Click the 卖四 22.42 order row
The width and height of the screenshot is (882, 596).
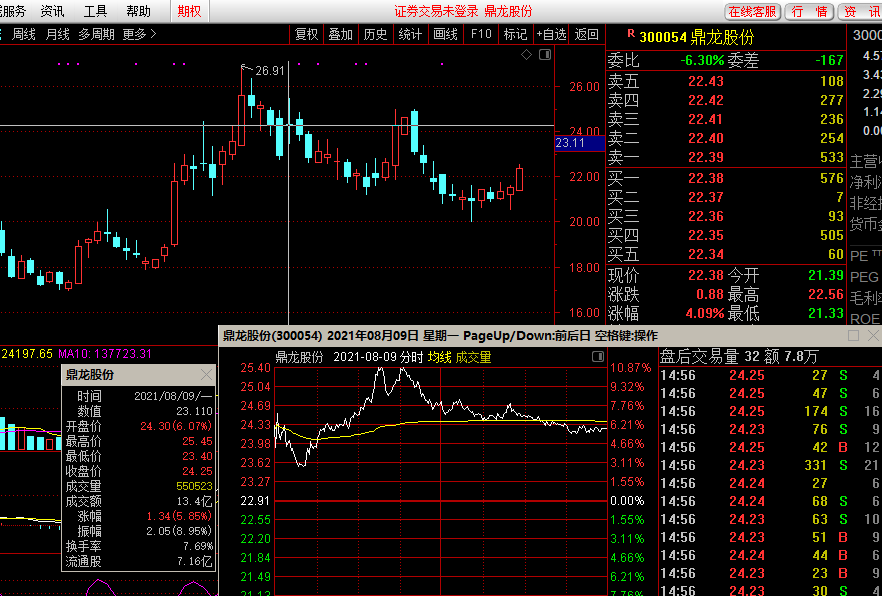tap(725, 101)
